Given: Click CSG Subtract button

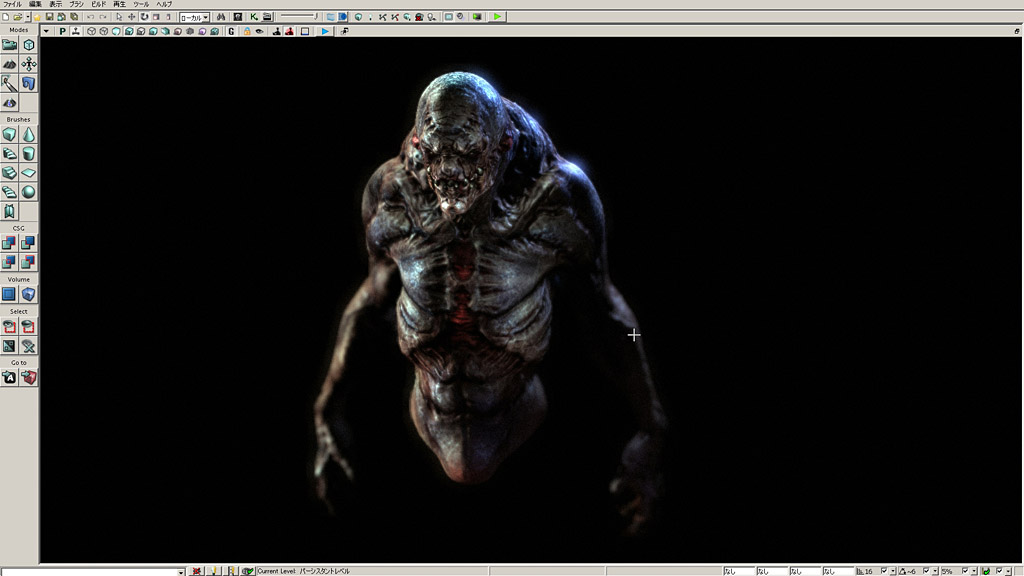Looking at the screenshot, I should click(29, 243).
